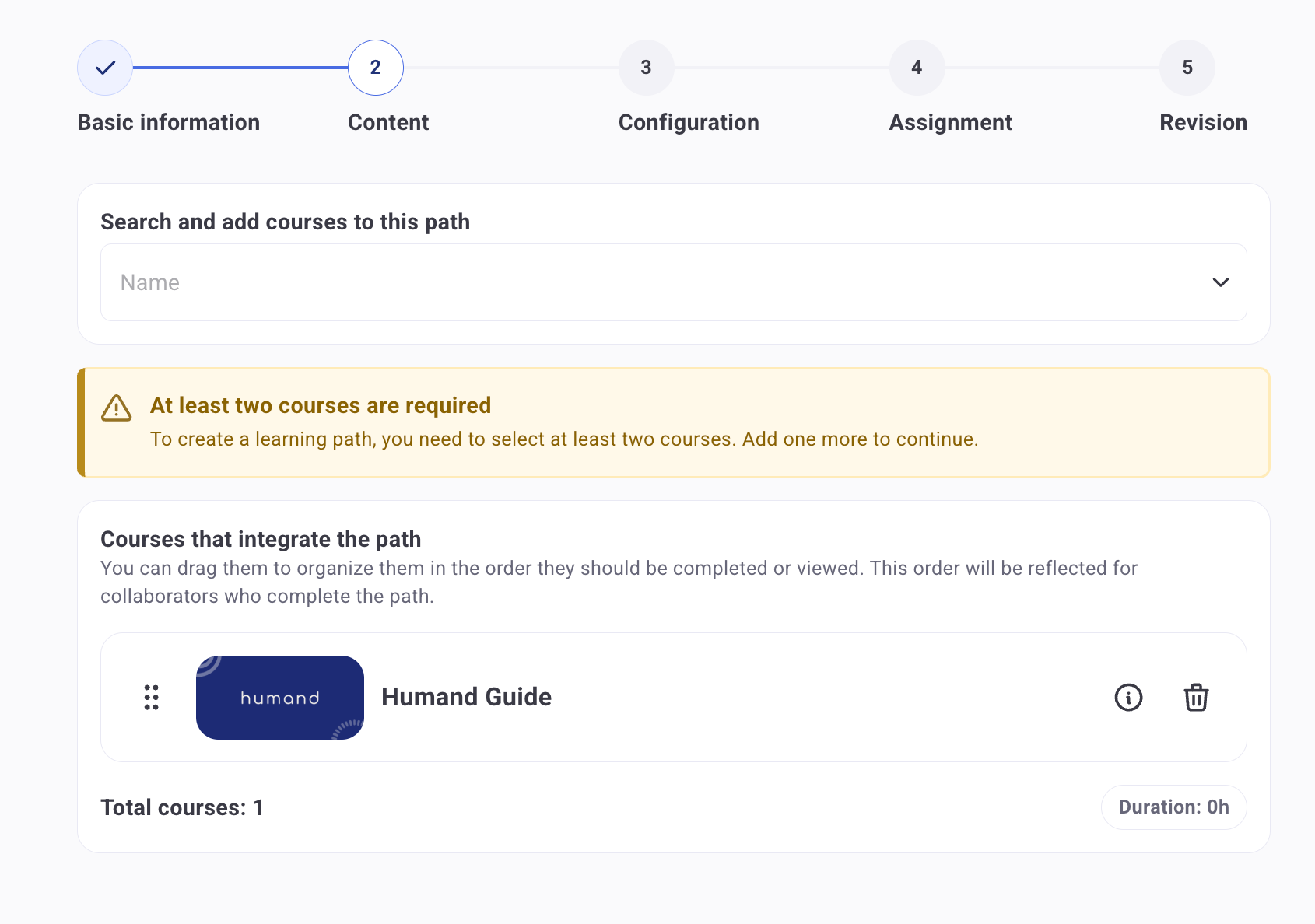The width and height of the screenshot is (1315, 924).
Task: Select the Basic information step label
Action: pyautogui.click(x=169, y=122)
